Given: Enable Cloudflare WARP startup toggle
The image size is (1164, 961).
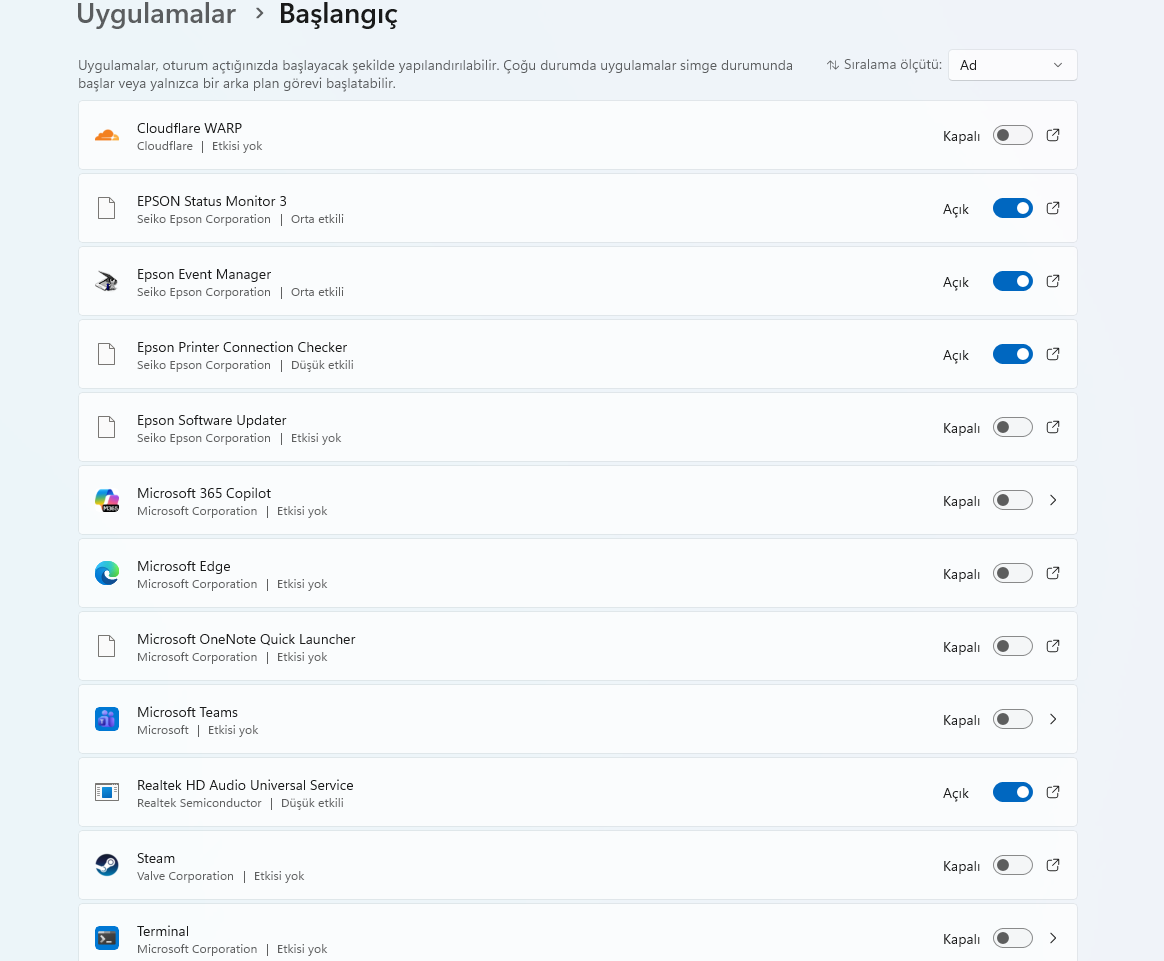Looking at the screenshot, I should click(x=1013, y=136).
